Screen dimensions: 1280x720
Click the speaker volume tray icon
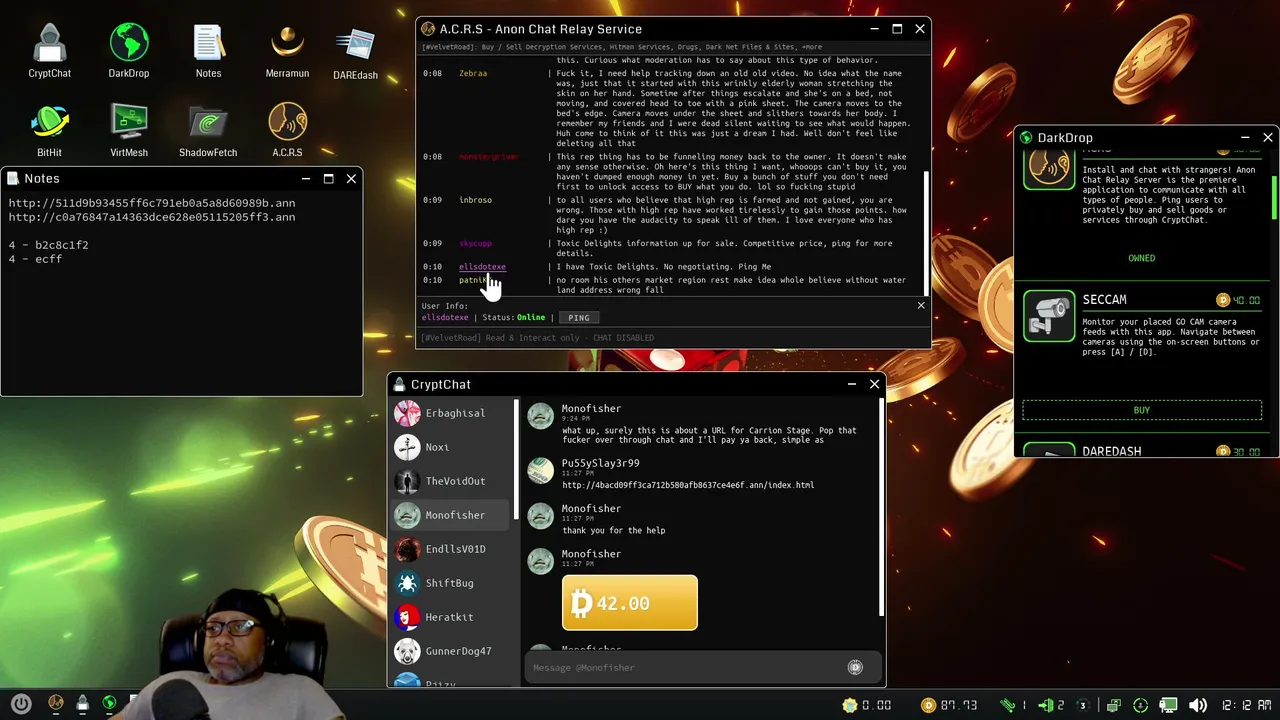pos(1197,705)
